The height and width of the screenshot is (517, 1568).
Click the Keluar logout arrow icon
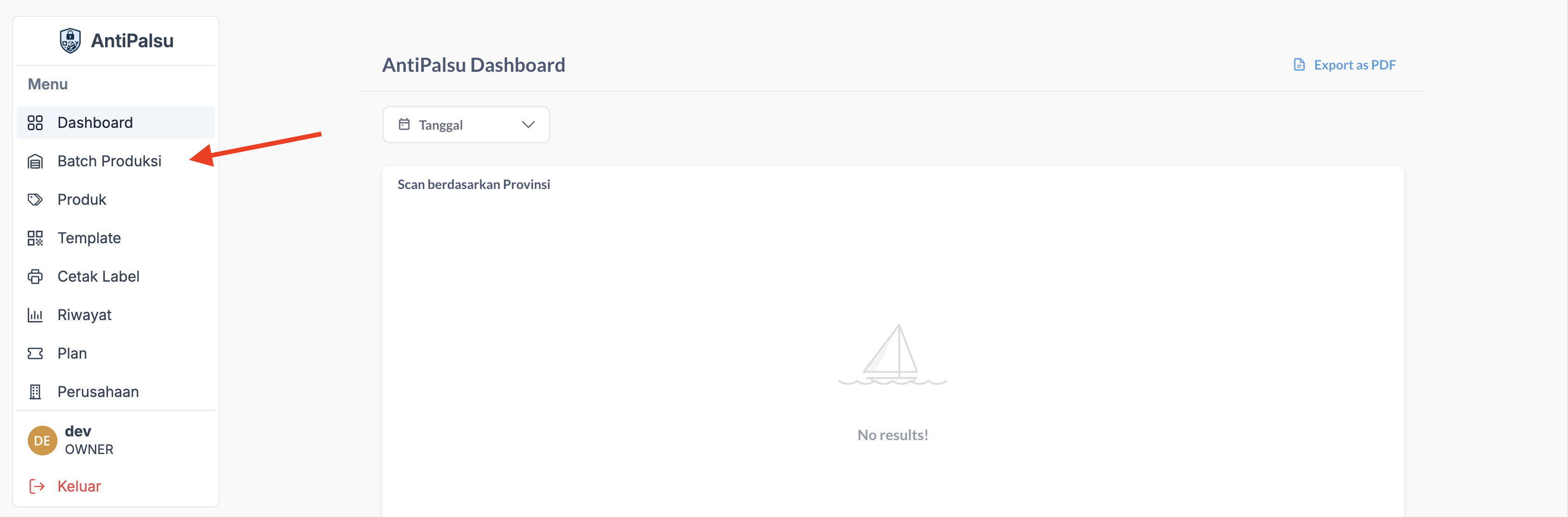[37, 486]
